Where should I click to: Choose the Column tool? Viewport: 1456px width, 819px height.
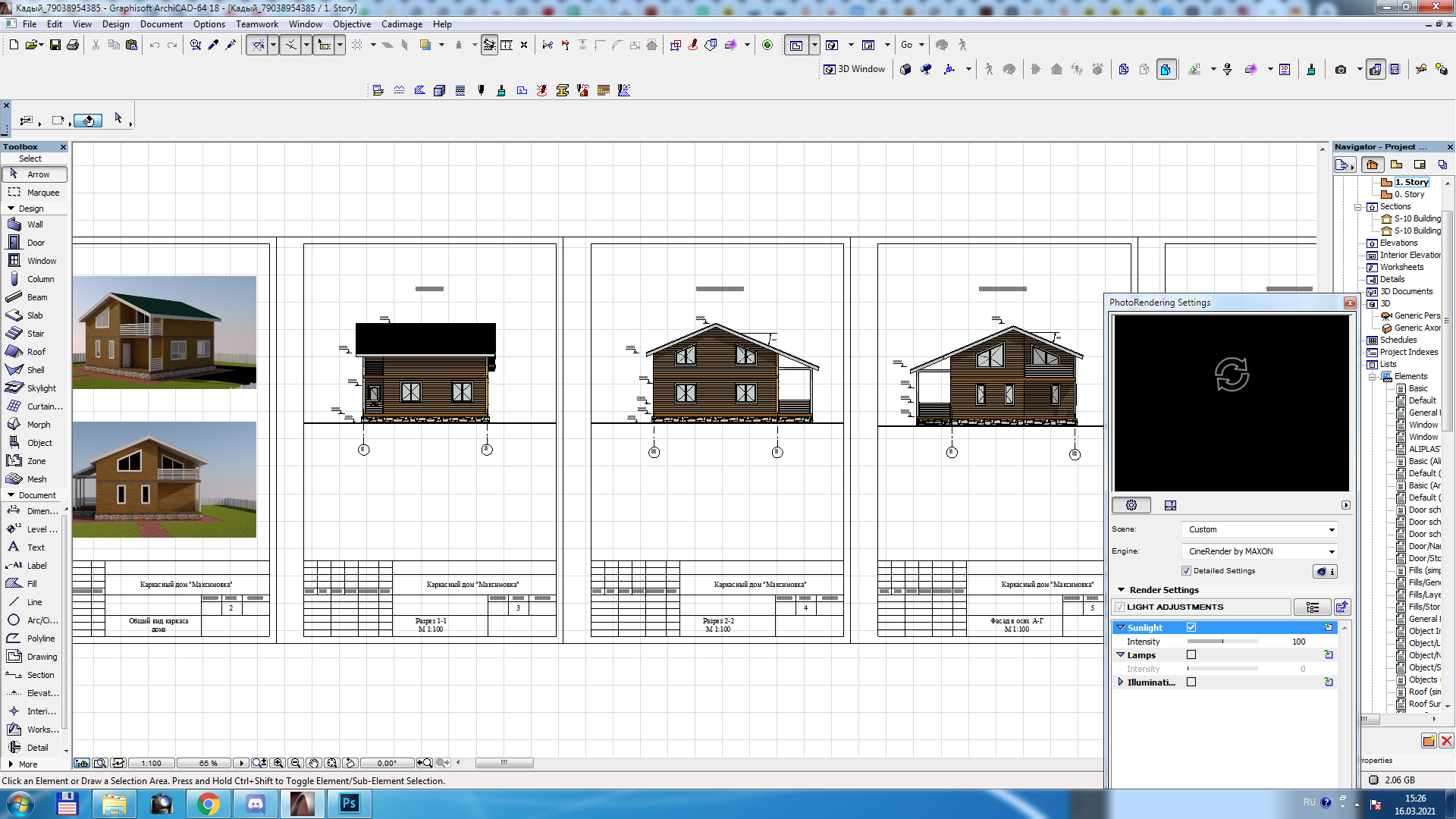pos(34,279)
